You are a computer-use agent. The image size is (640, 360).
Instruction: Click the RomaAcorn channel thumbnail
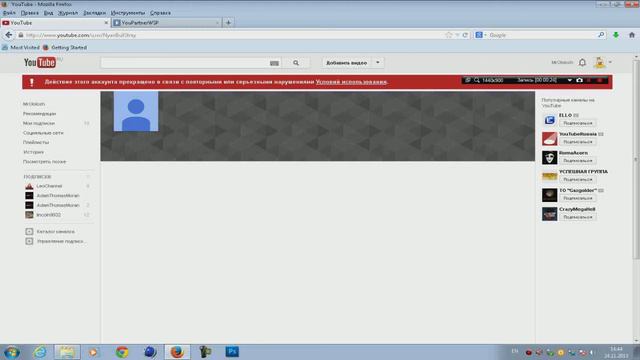pyautogui.click(x=549, y=157)
